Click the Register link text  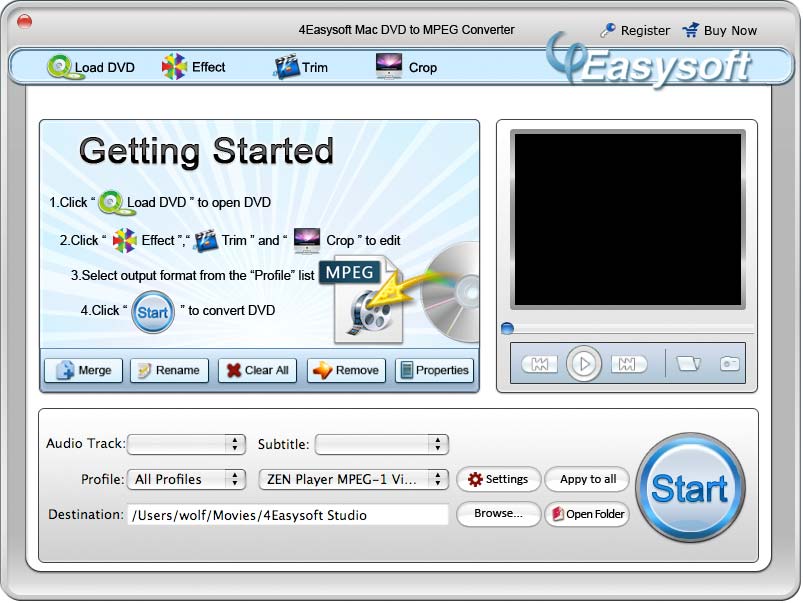click(x=645, y=31)
